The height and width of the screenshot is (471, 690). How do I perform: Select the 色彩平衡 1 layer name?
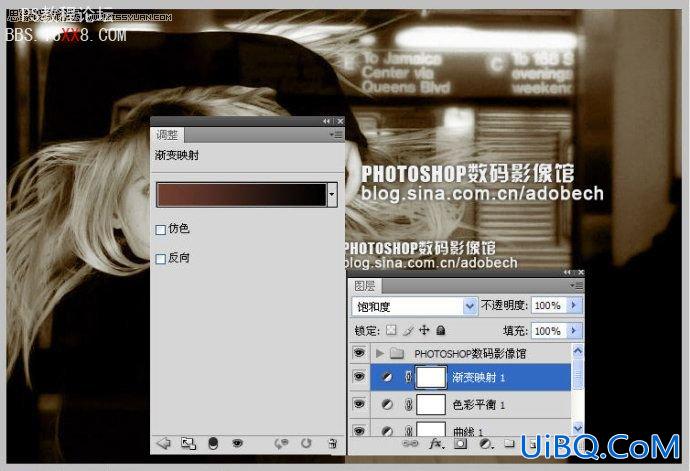click(478, 405)
